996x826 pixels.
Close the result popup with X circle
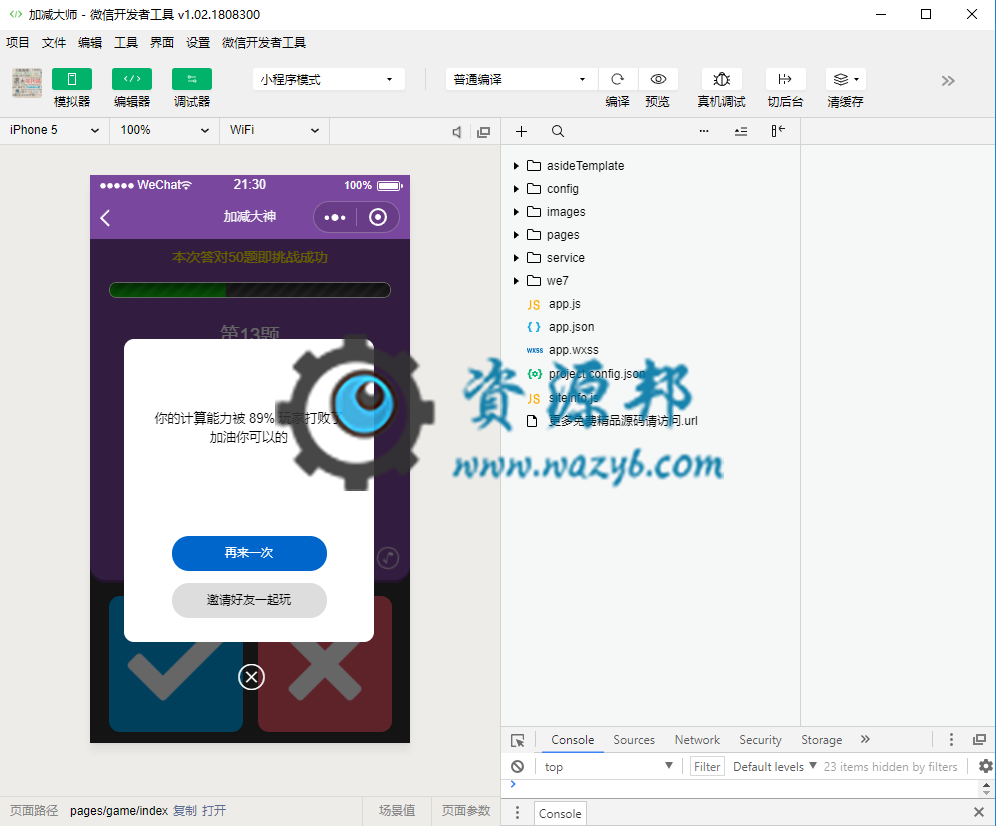click(252, 677)
